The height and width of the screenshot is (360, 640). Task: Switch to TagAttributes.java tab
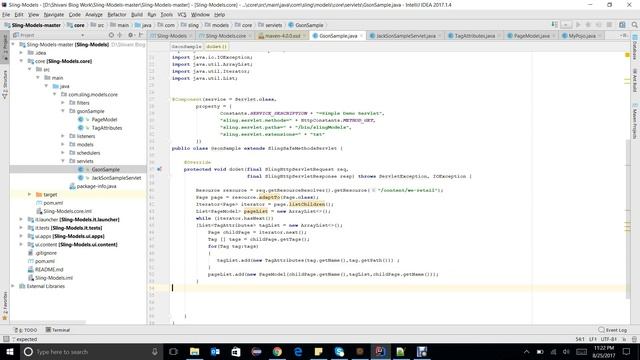pos(474,36)
